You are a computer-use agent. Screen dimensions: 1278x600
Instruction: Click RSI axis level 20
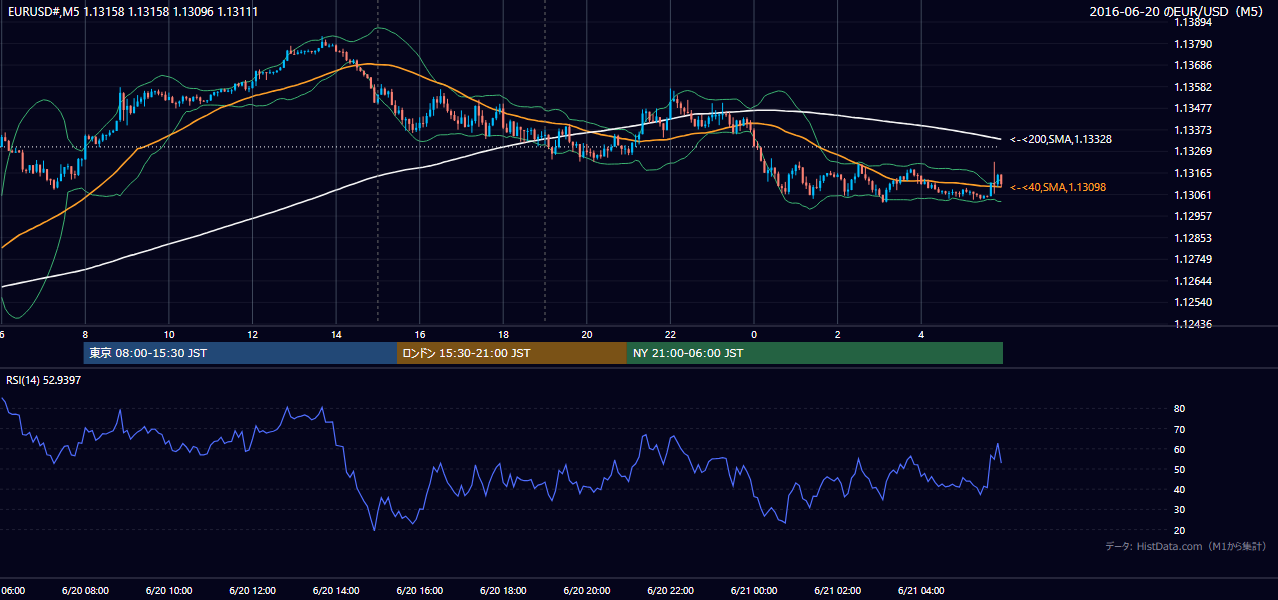[x=1179, y=530]
